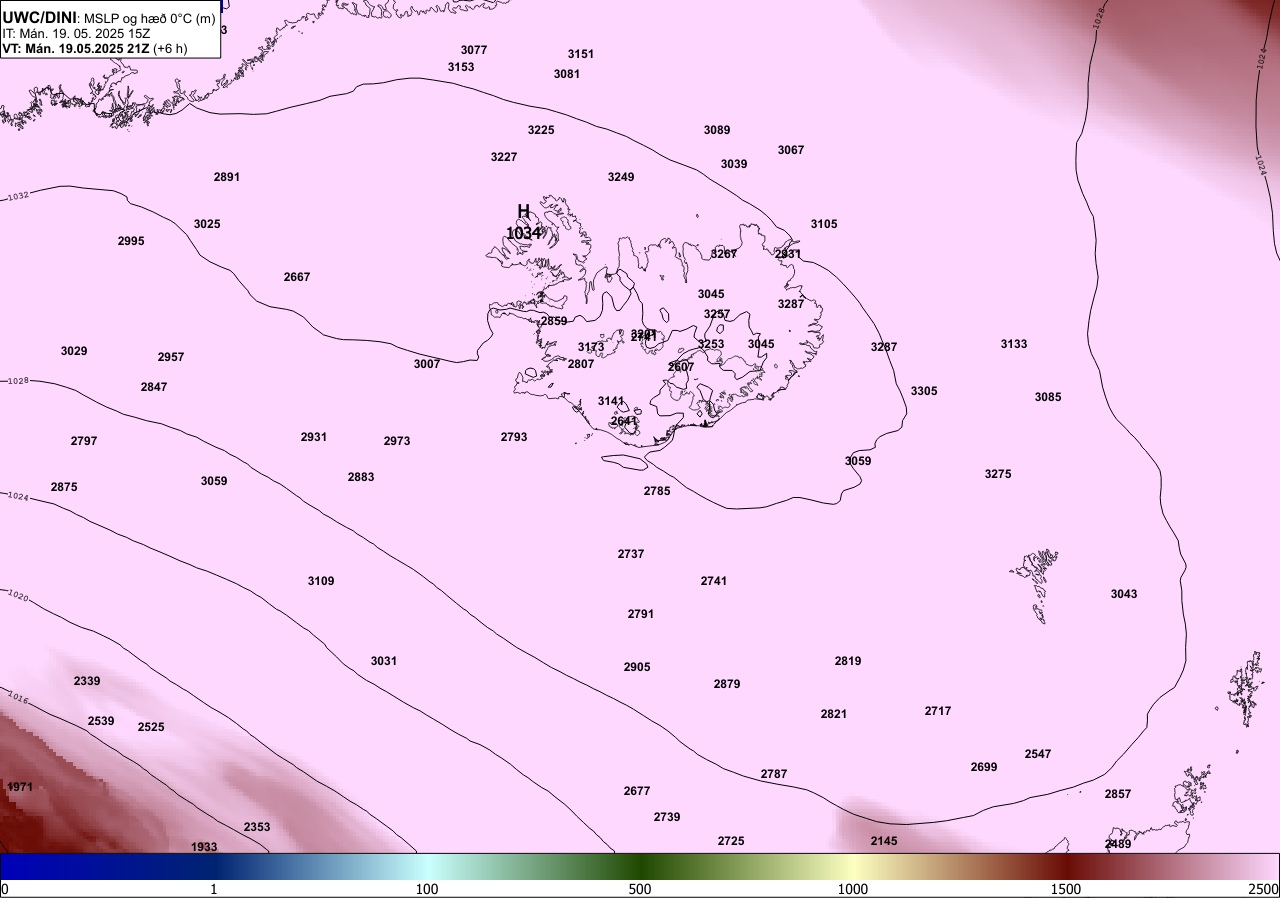Click the height value 2699

[x=984, y=767]
